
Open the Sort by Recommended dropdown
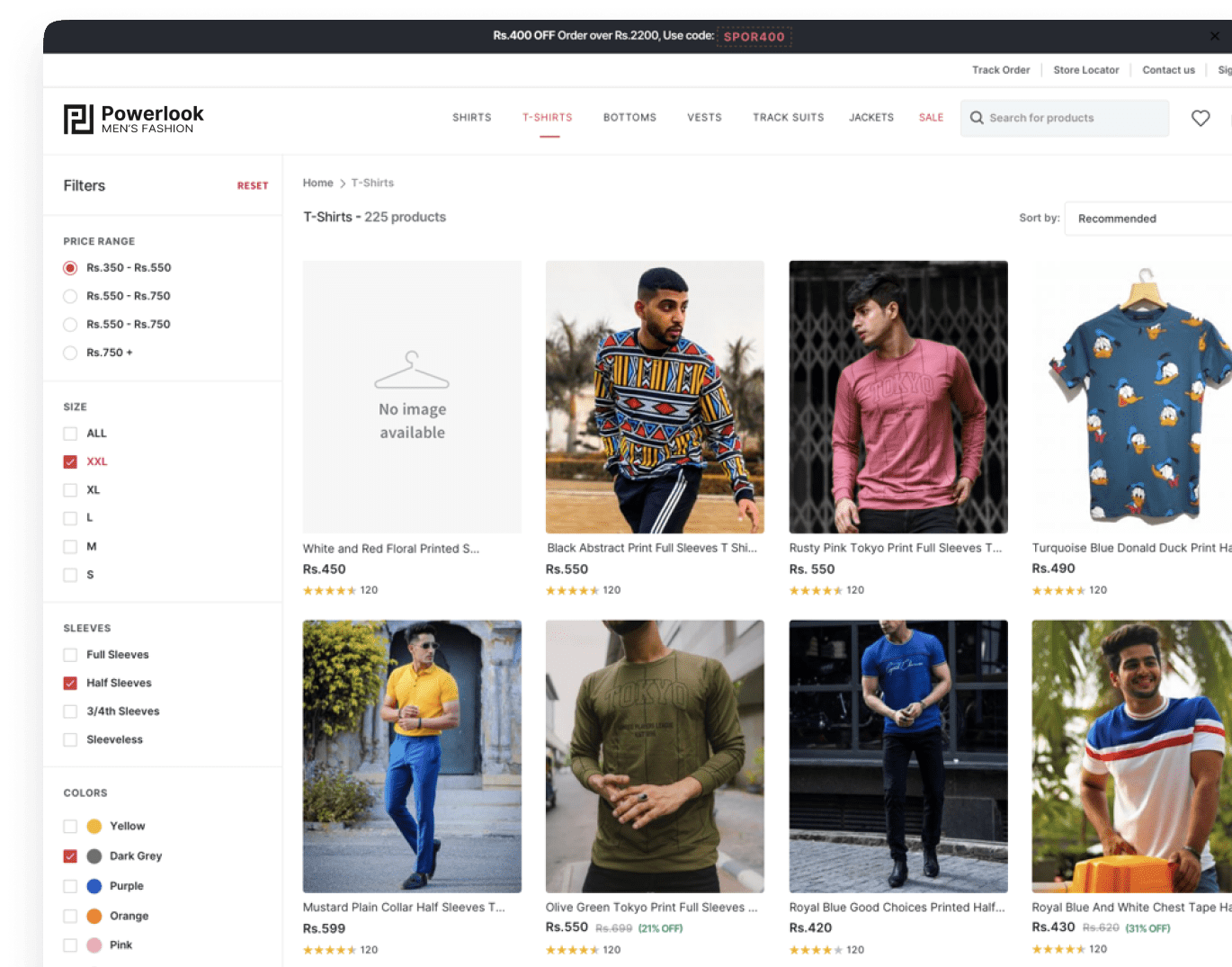coord(1148,219)
